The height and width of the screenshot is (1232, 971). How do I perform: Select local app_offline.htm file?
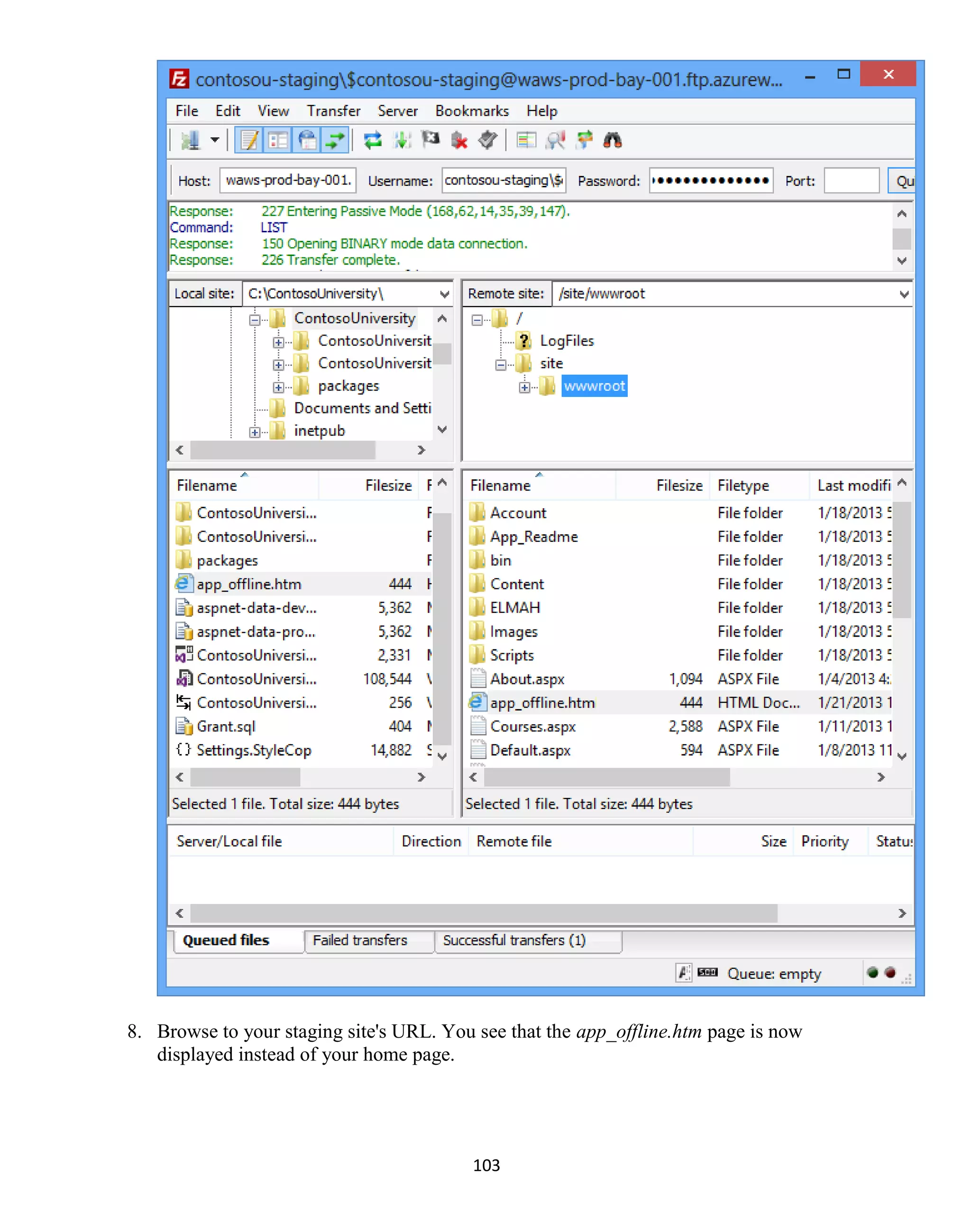click(303, 584)
